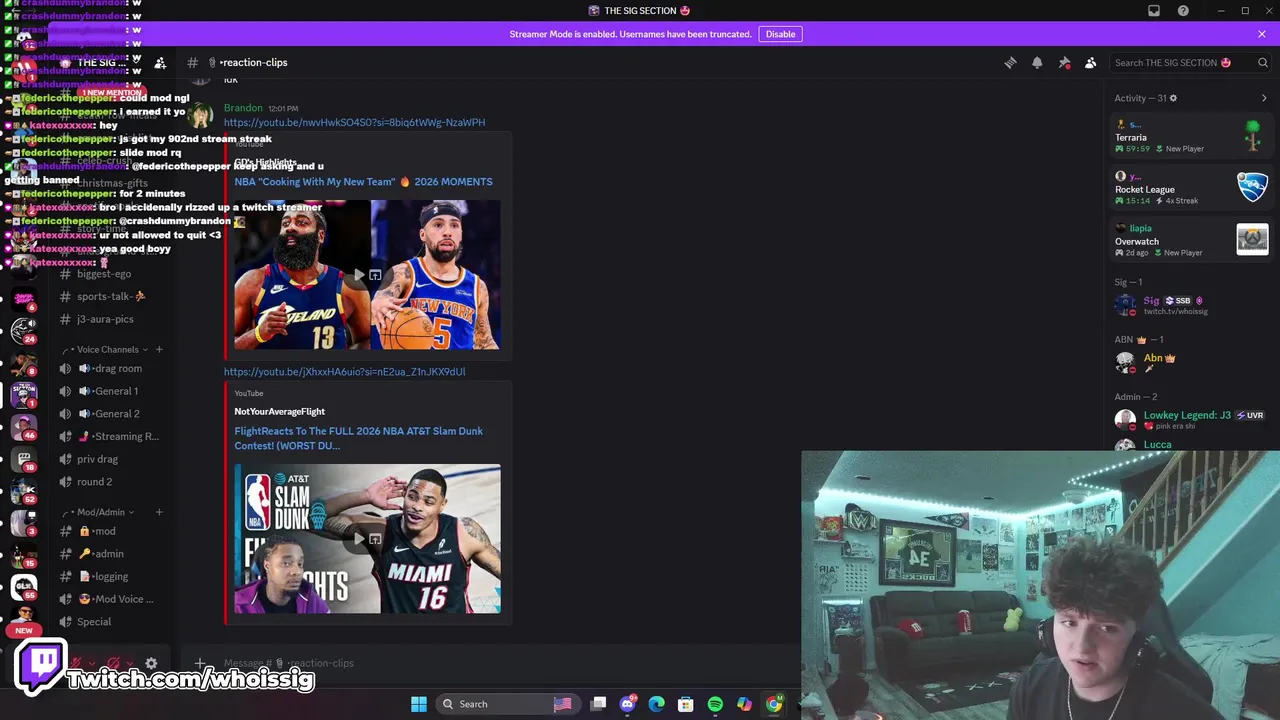
Task: Open the Terraria activity card
Action: coord(1192,136)
